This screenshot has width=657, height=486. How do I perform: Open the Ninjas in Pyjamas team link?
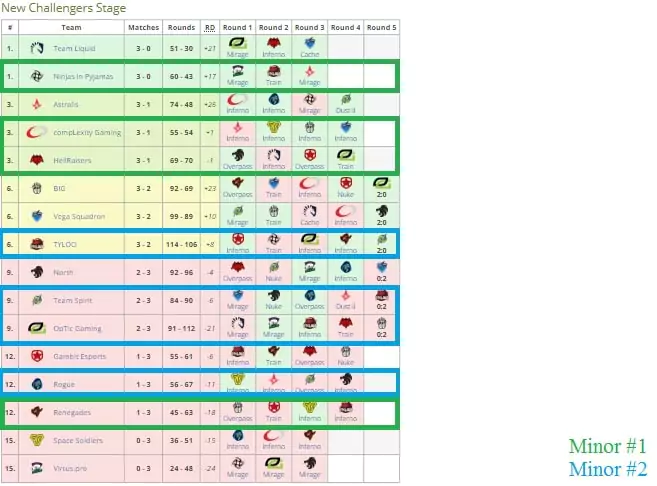click(83, 77)
